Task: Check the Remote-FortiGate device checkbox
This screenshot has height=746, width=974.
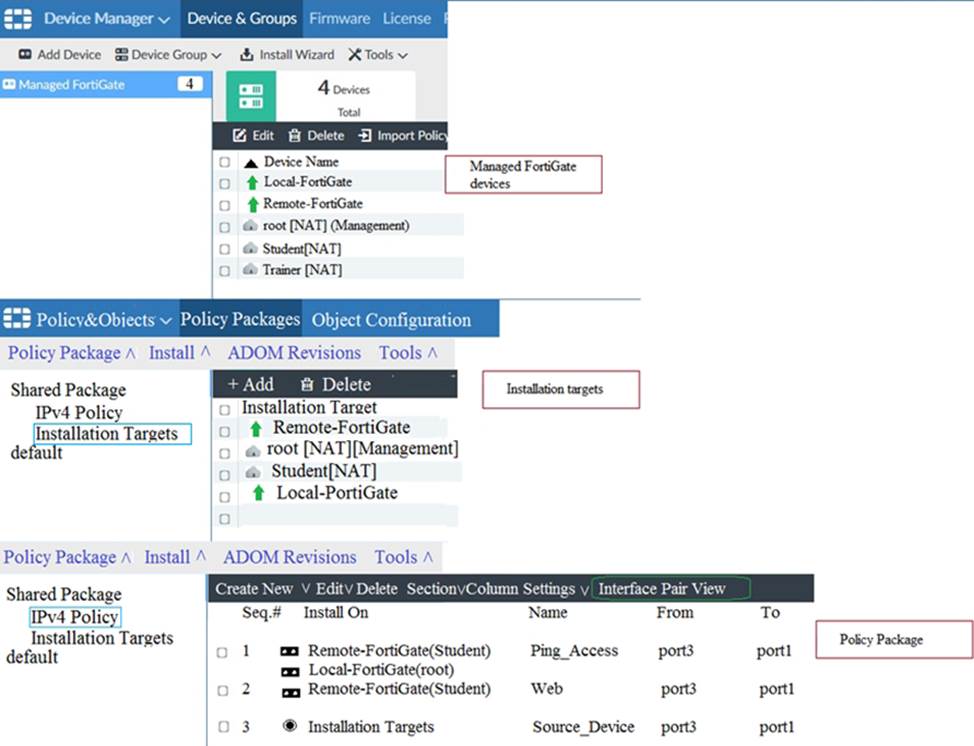Action: (x=225, y=204)
